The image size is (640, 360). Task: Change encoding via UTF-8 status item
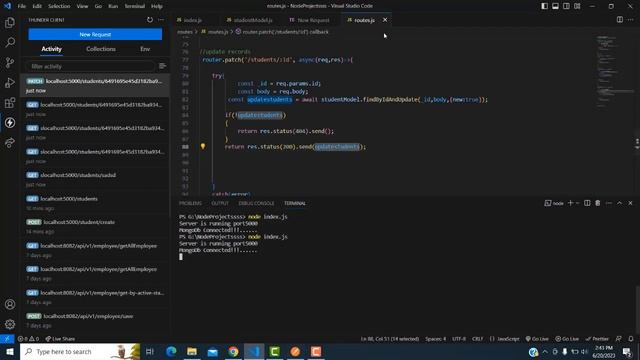point(459,339)
